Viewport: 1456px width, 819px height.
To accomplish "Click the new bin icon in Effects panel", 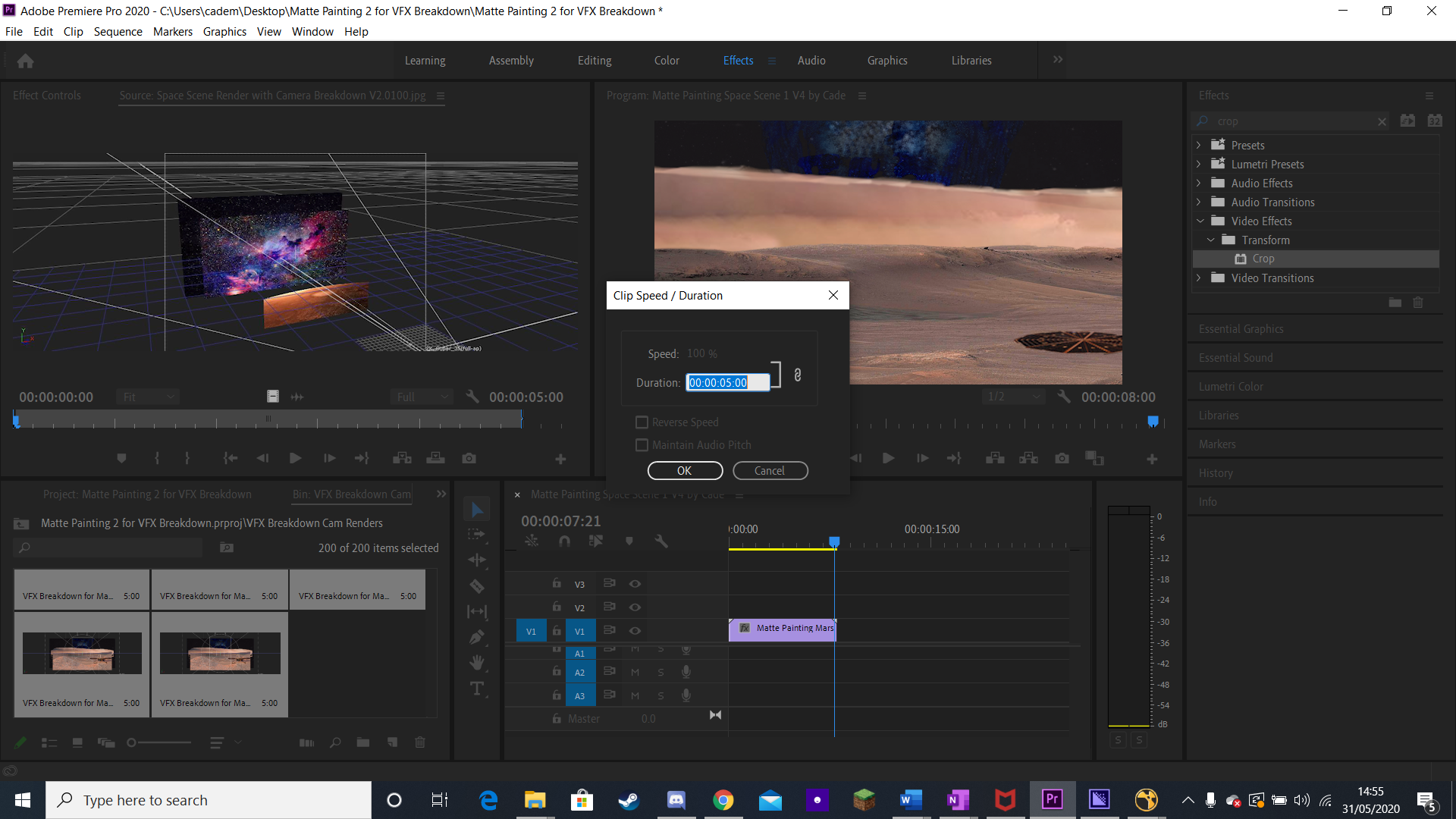I will click(x=1395, y=303).
